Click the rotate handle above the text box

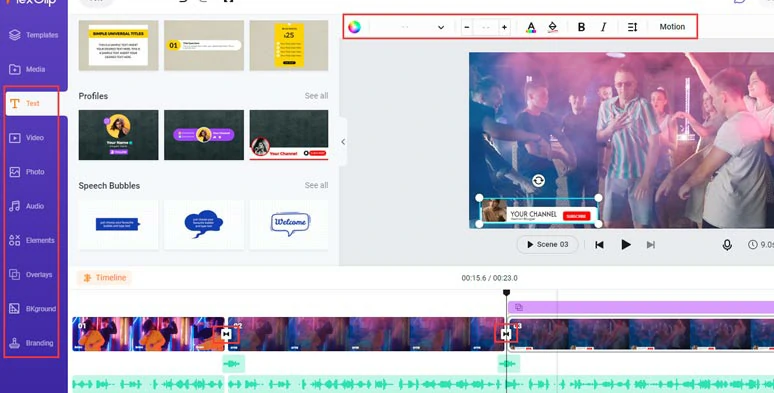[x=539, y=181]
